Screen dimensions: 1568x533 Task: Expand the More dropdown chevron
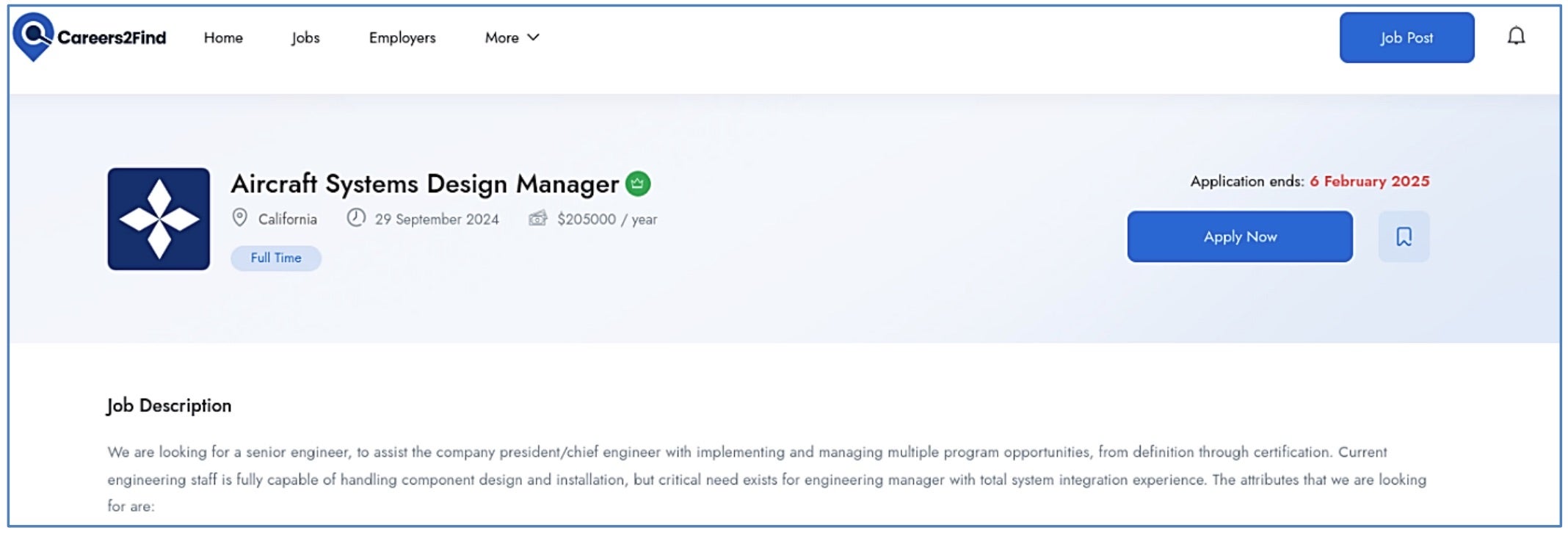[534, 37]
